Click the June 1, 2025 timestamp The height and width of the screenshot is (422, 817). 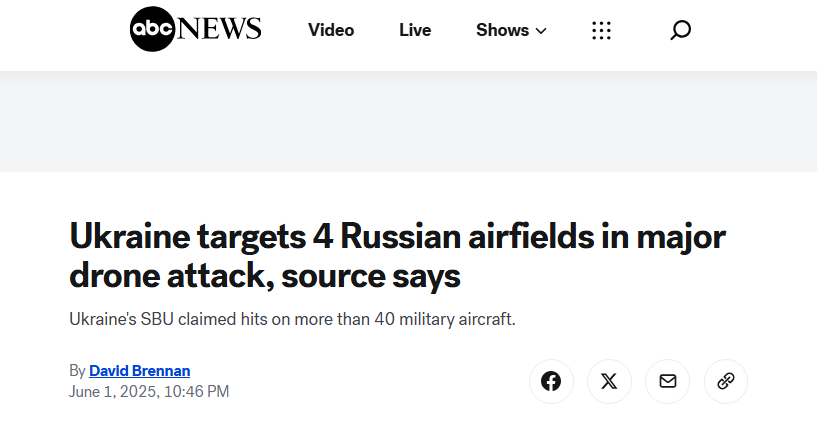149,391
